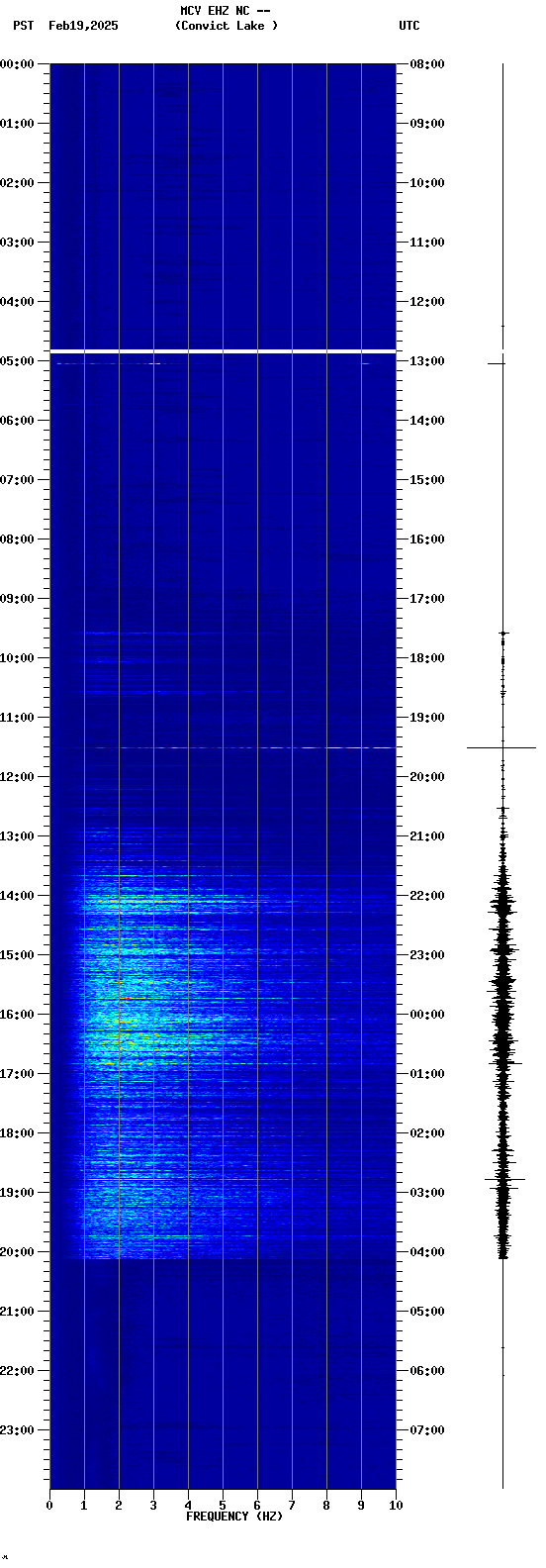Click the 2 Hz frequency tick label
The image size is (546, 1568).
[x=119, y=1506]
